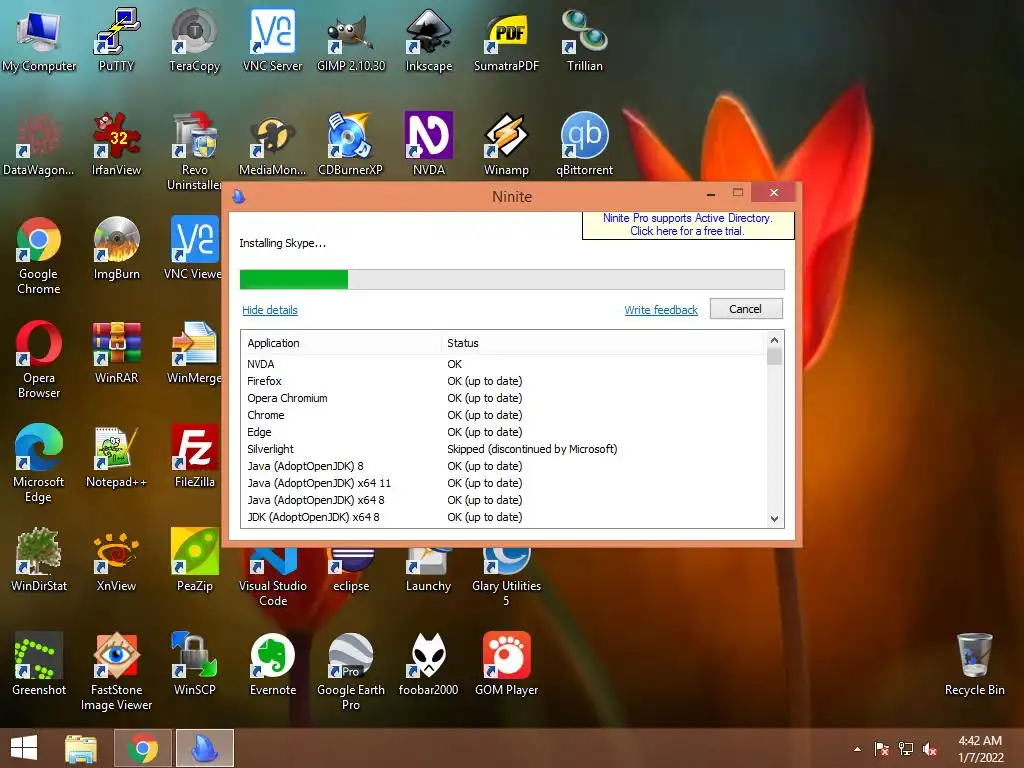Launch DataWagon desktop shortcut

coord(39,144)
